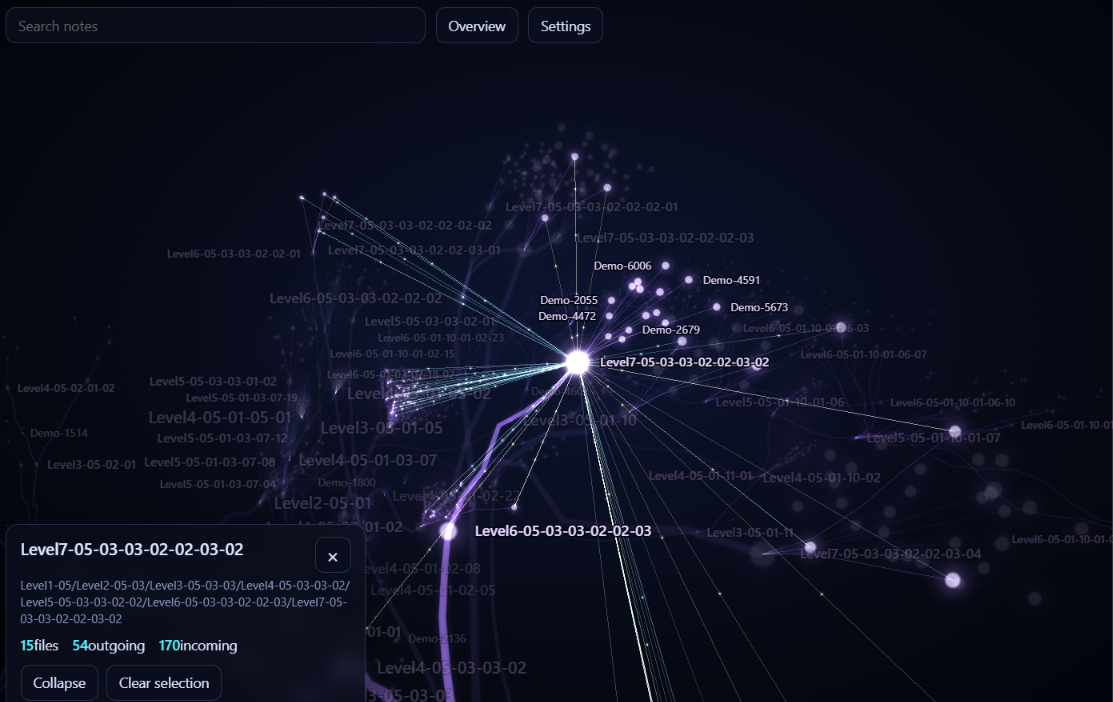Image resolution: width=1113 pixels, height=702 pixels.
Task: Click the 170 incoming count
Action: (x=198, y=645)
